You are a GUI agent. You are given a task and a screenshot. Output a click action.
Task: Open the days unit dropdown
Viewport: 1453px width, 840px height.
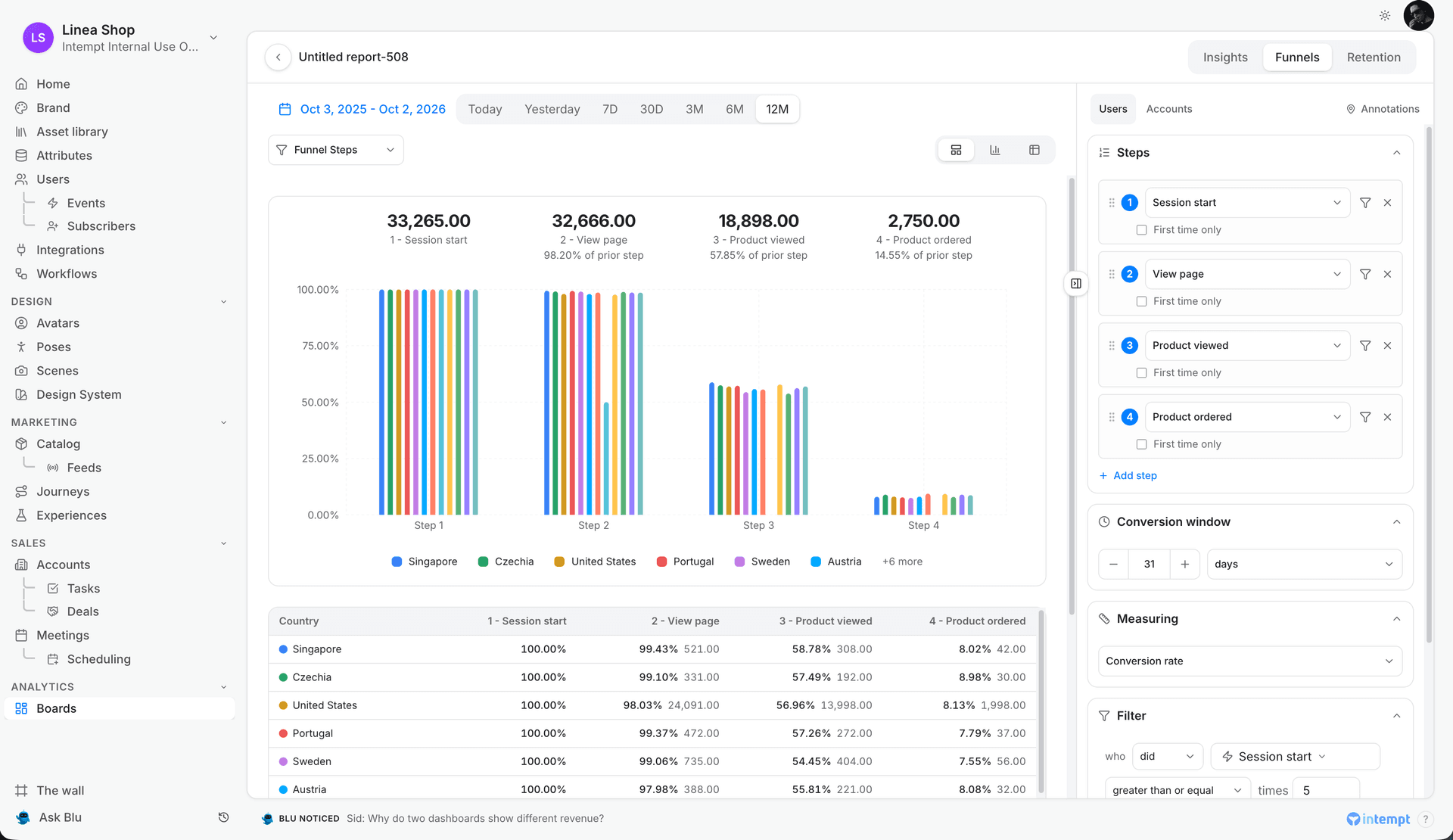click(x=1304, y=565)
